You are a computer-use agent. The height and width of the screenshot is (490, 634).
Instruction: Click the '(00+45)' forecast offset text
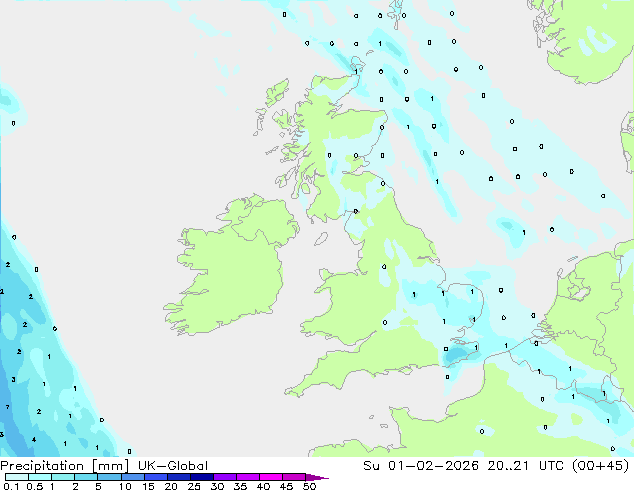click(600, 466)
